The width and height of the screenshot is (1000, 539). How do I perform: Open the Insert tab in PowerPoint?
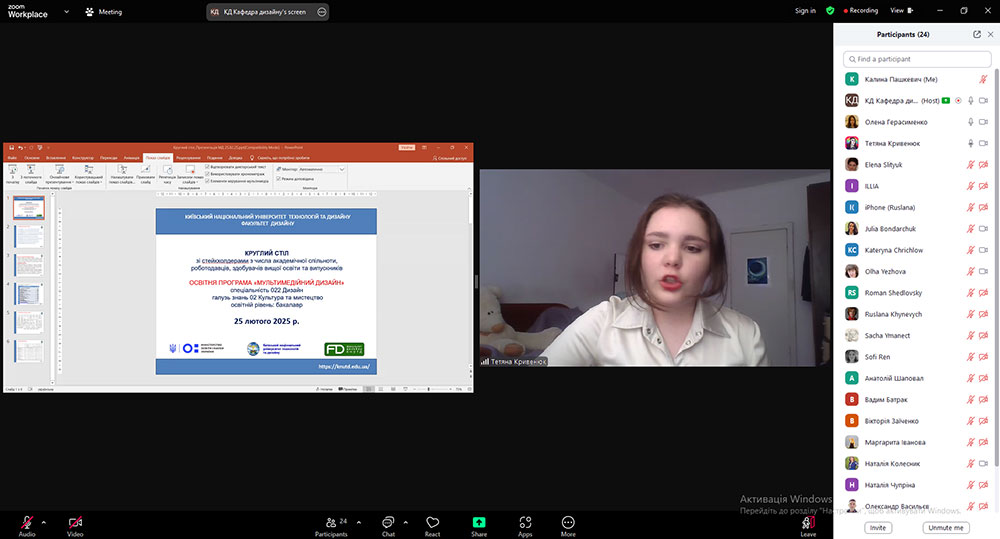(55, 158)
